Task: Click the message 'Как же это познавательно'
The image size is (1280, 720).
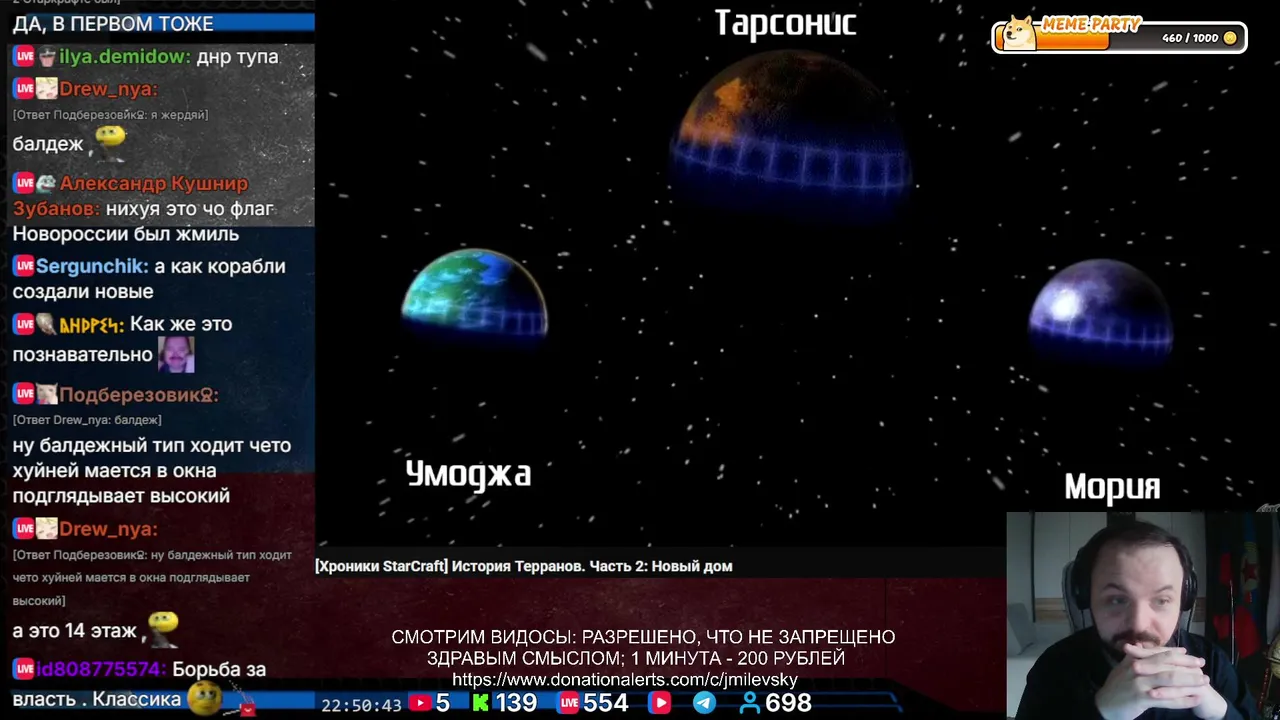Action: tap(122, 338)
